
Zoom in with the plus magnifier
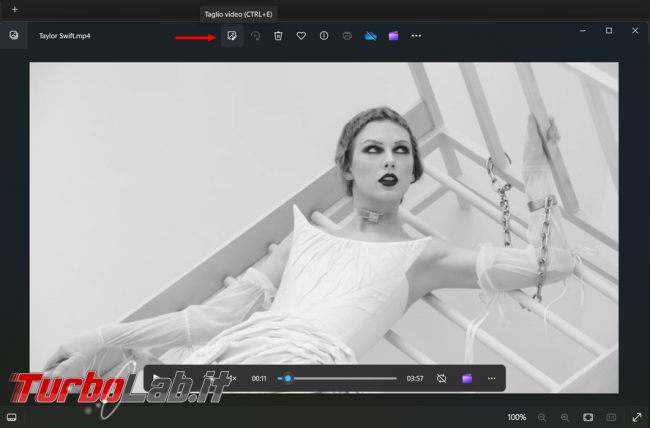565,418
